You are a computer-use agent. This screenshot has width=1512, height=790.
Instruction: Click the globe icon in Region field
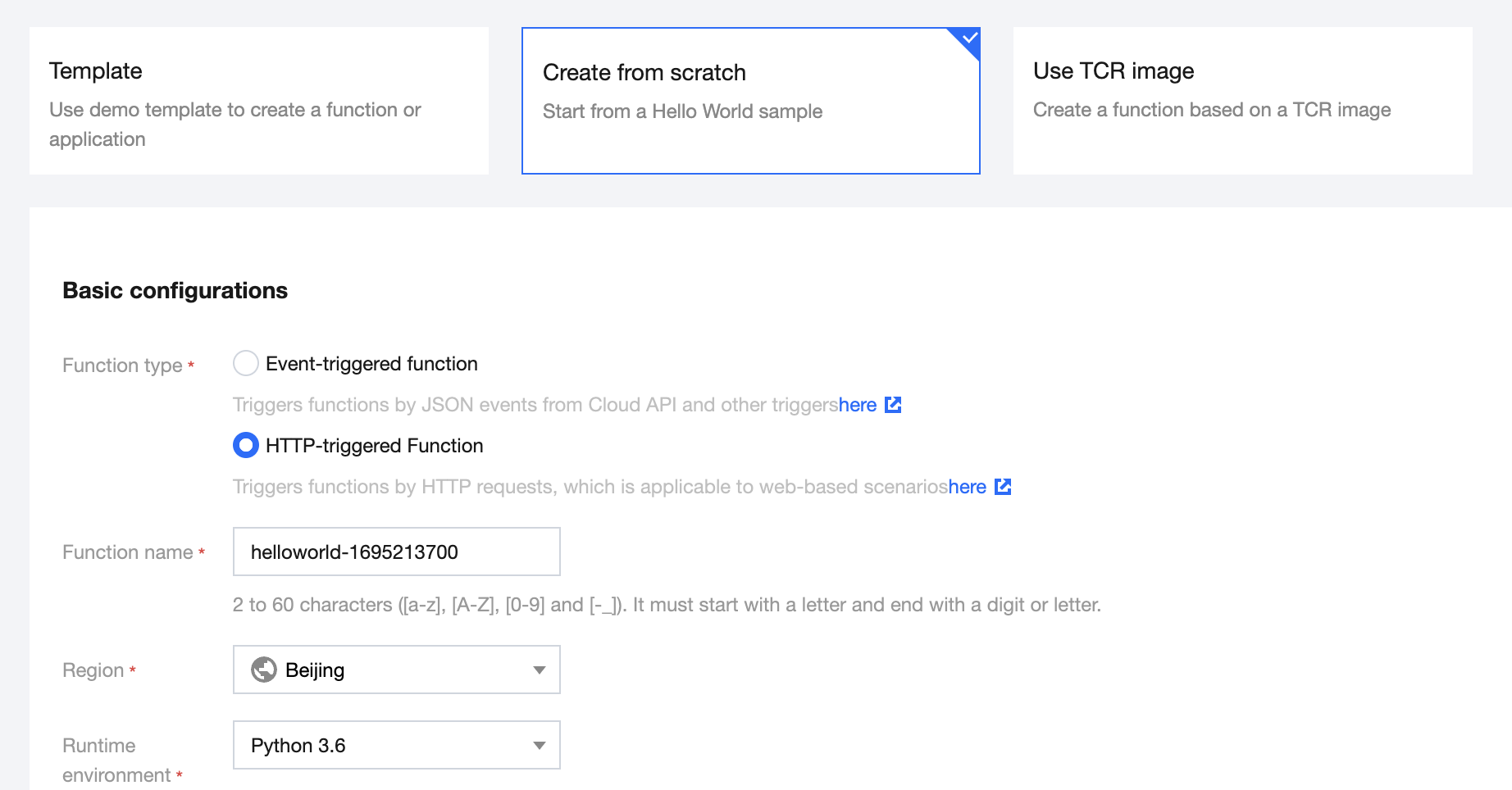263,670
